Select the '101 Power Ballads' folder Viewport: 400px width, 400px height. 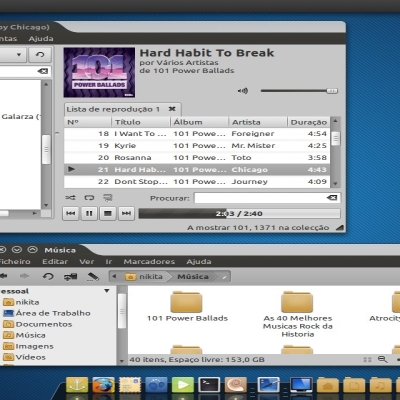coord(187,307)
